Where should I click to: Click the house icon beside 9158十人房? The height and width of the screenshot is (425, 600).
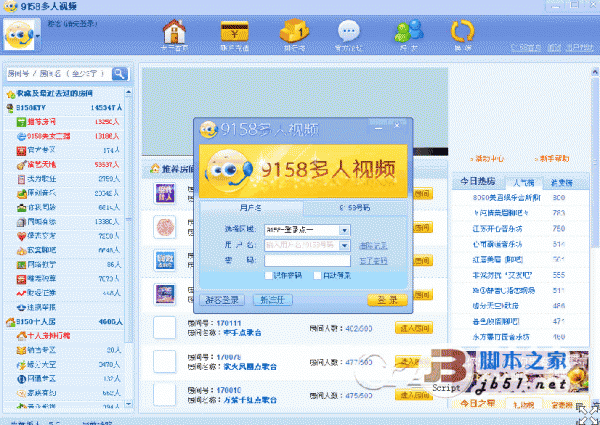tap(10, 322)
